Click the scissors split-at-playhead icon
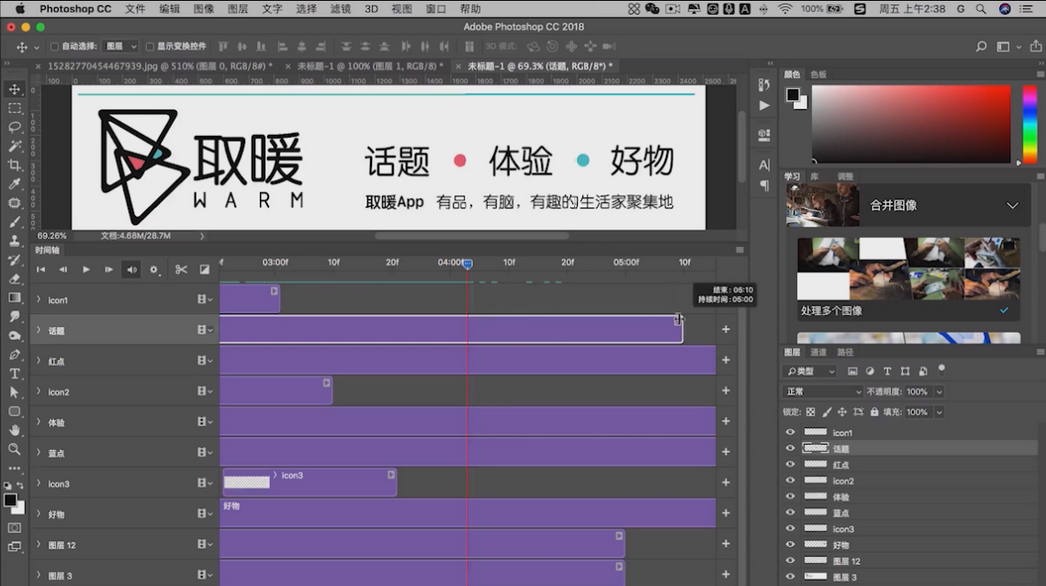The image size is (1046, 586). [x=181, y=269]
